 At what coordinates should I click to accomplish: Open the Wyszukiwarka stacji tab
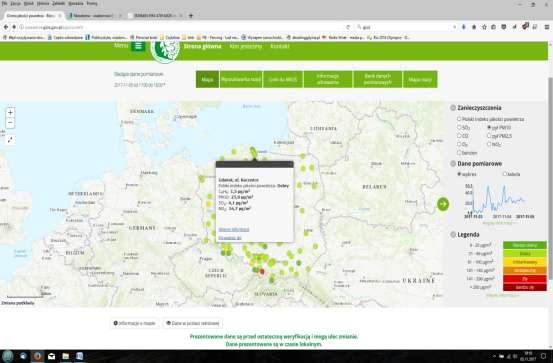[241, 79]
